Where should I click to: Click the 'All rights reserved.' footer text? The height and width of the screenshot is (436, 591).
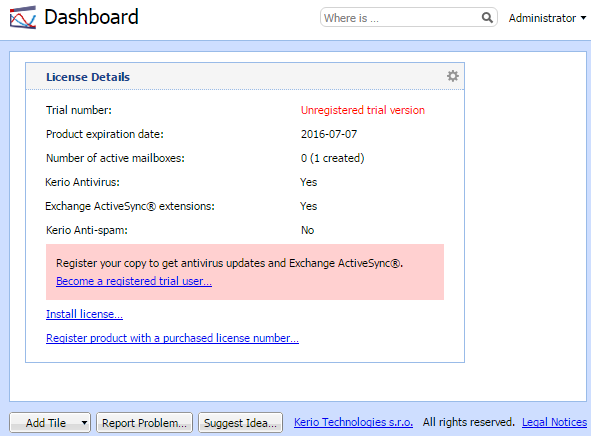tap(469, 422)
